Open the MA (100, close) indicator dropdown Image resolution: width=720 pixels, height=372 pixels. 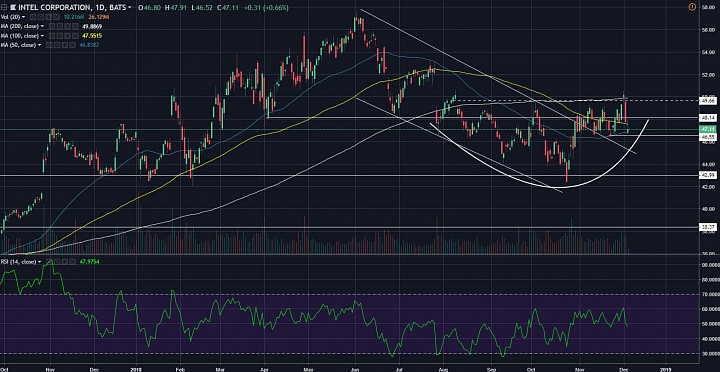pyautogui.click(x=42, y=35)
